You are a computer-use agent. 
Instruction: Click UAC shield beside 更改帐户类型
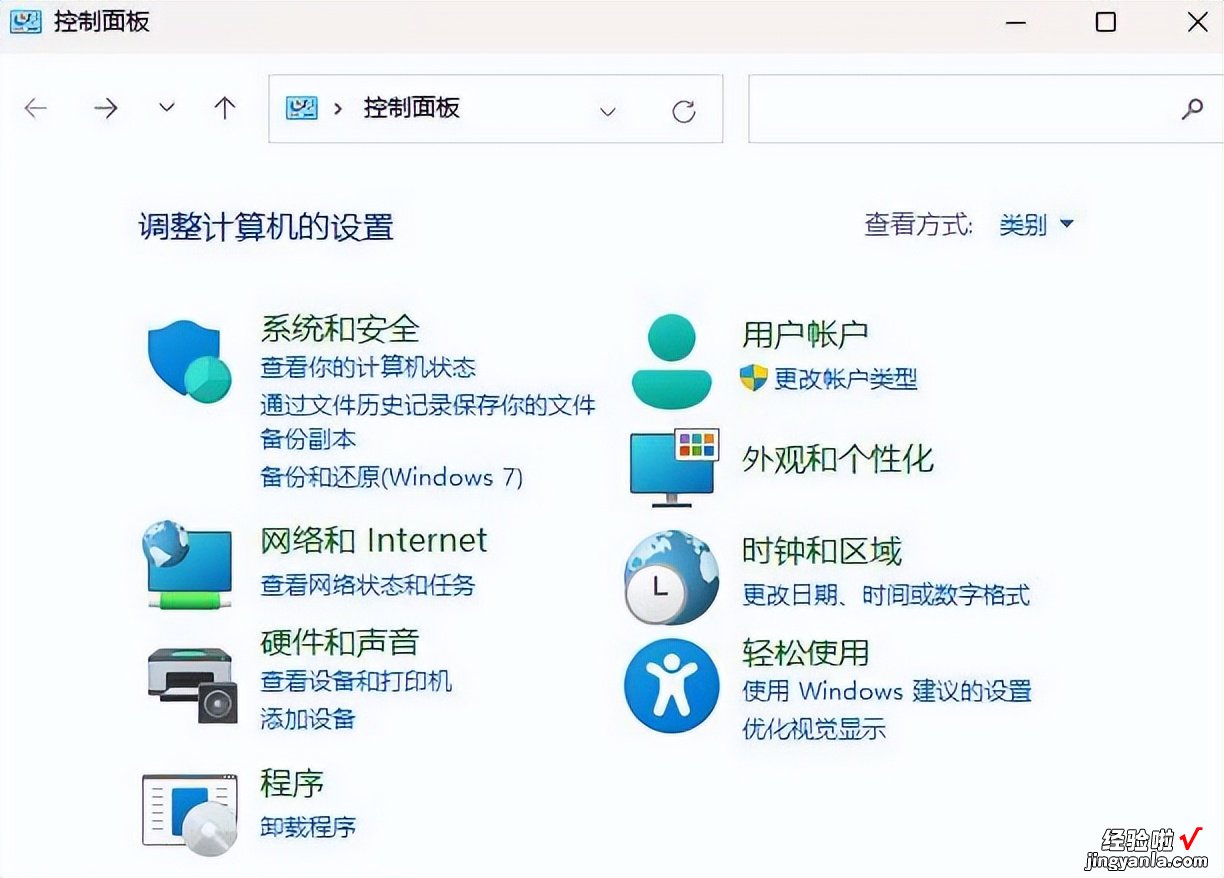point(753,378)
